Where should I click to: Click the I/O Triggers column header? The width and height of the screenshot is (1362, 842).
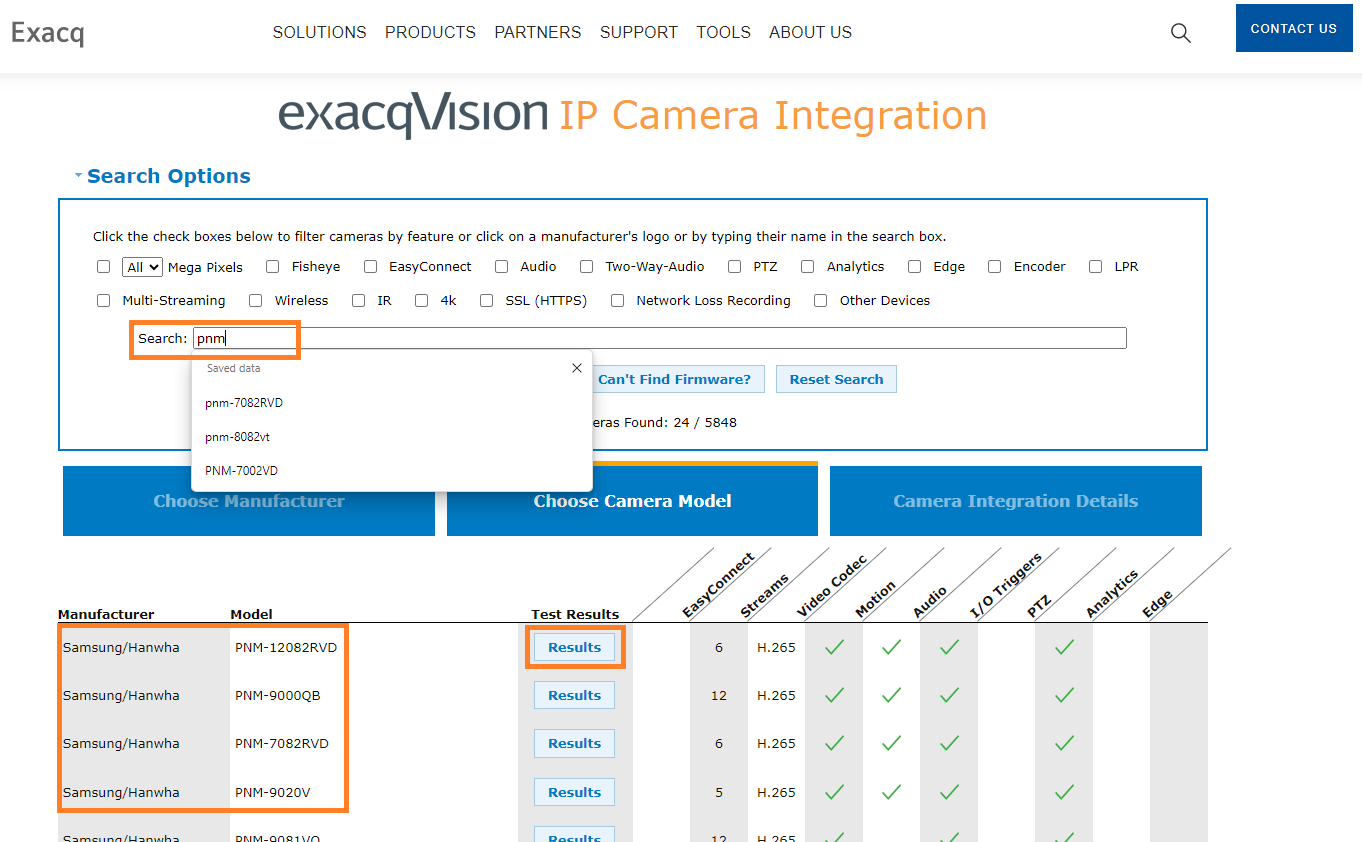point(1006,586)
